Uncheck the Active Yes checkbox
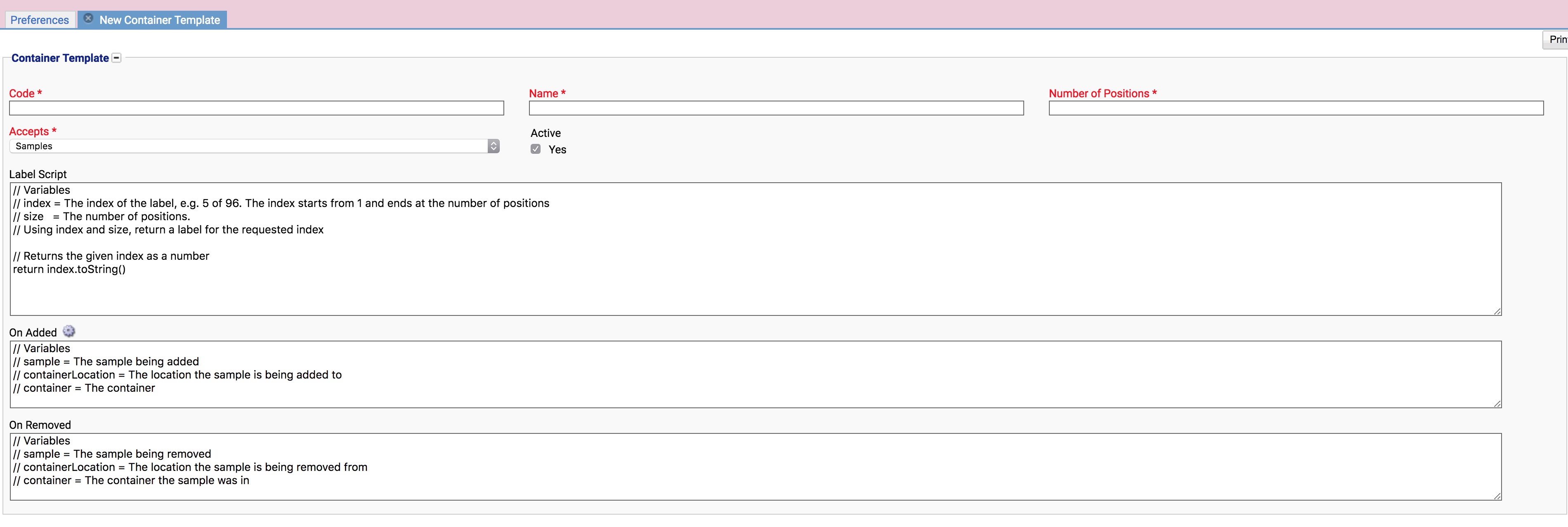The width and height of the screenshot is (1568, 527). coord(536,149)
